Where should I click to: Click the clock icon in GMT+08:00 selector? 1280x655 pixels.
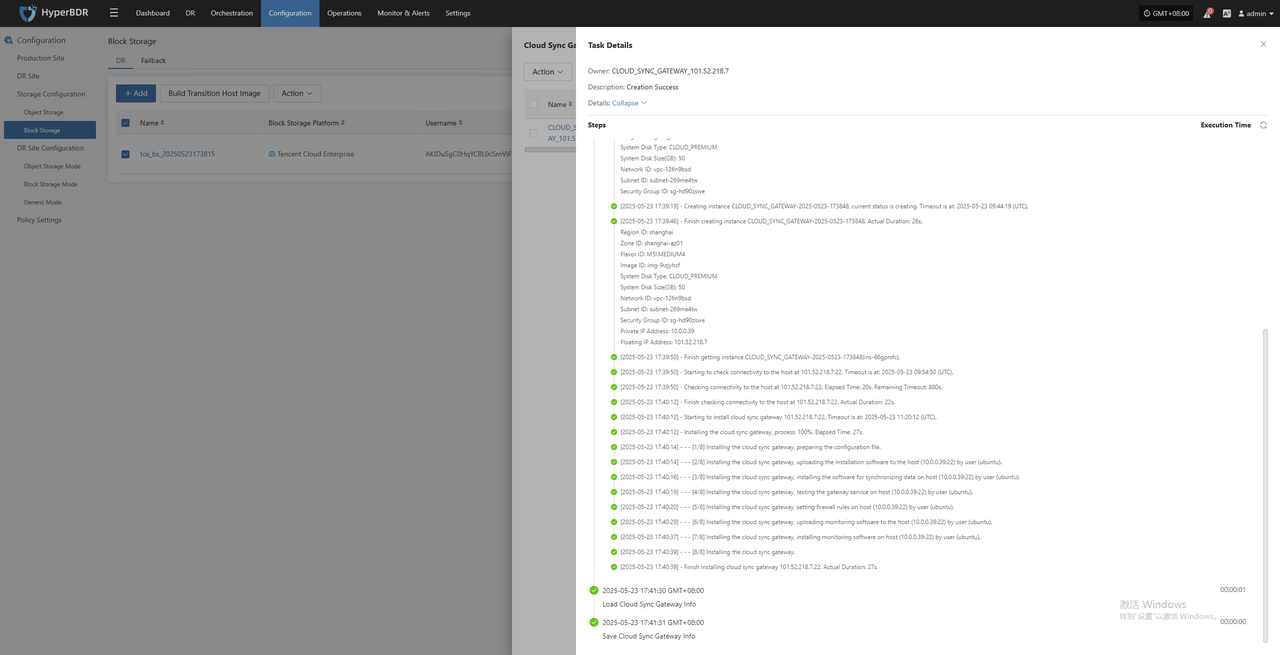(x=1147, y=13)
